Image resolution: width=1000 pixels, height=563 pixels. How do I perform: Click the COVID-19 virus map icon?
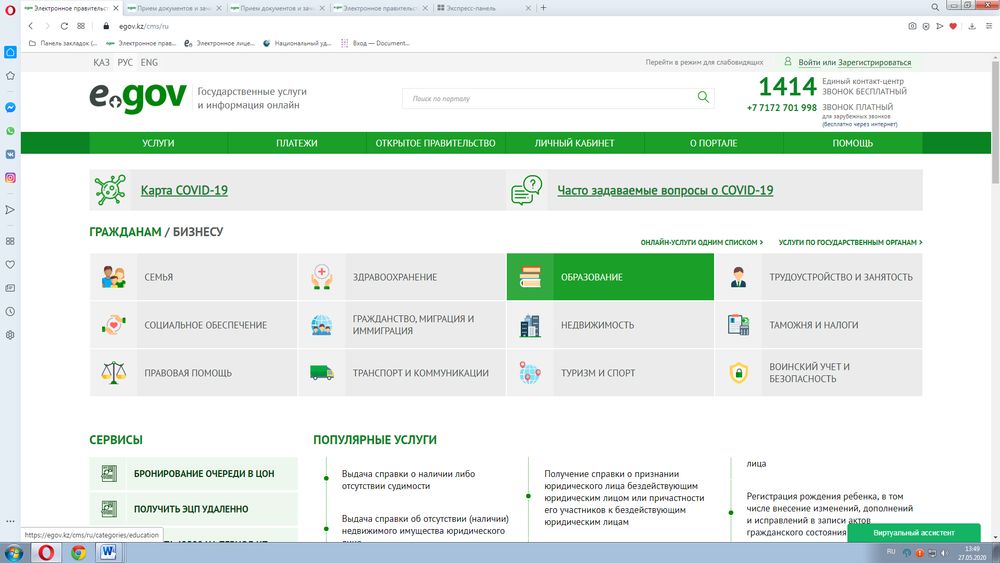(x=109, y=190)
